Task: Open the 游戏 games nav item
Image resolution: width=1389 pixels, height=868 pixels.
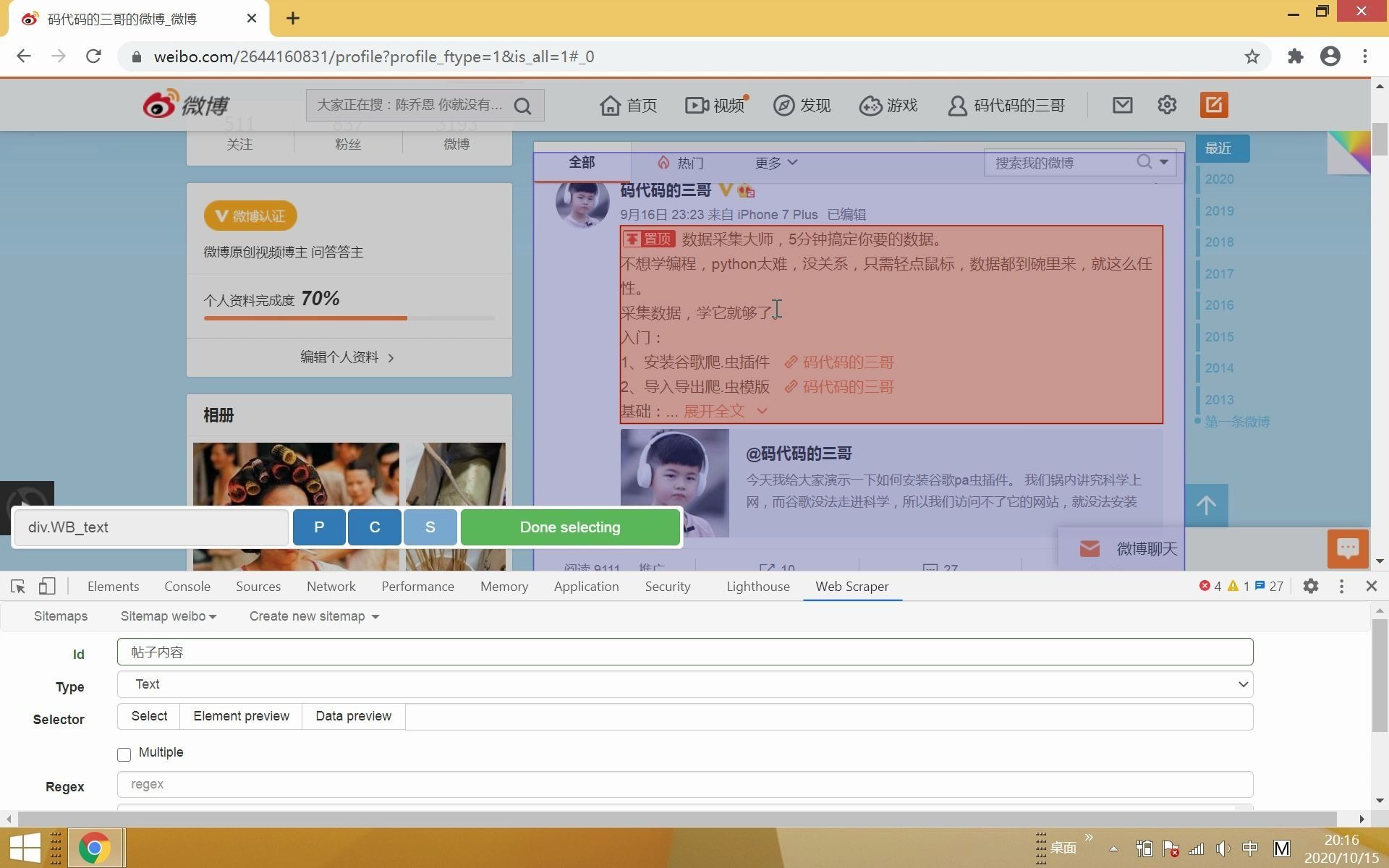Action: click(x=888, y=106)
